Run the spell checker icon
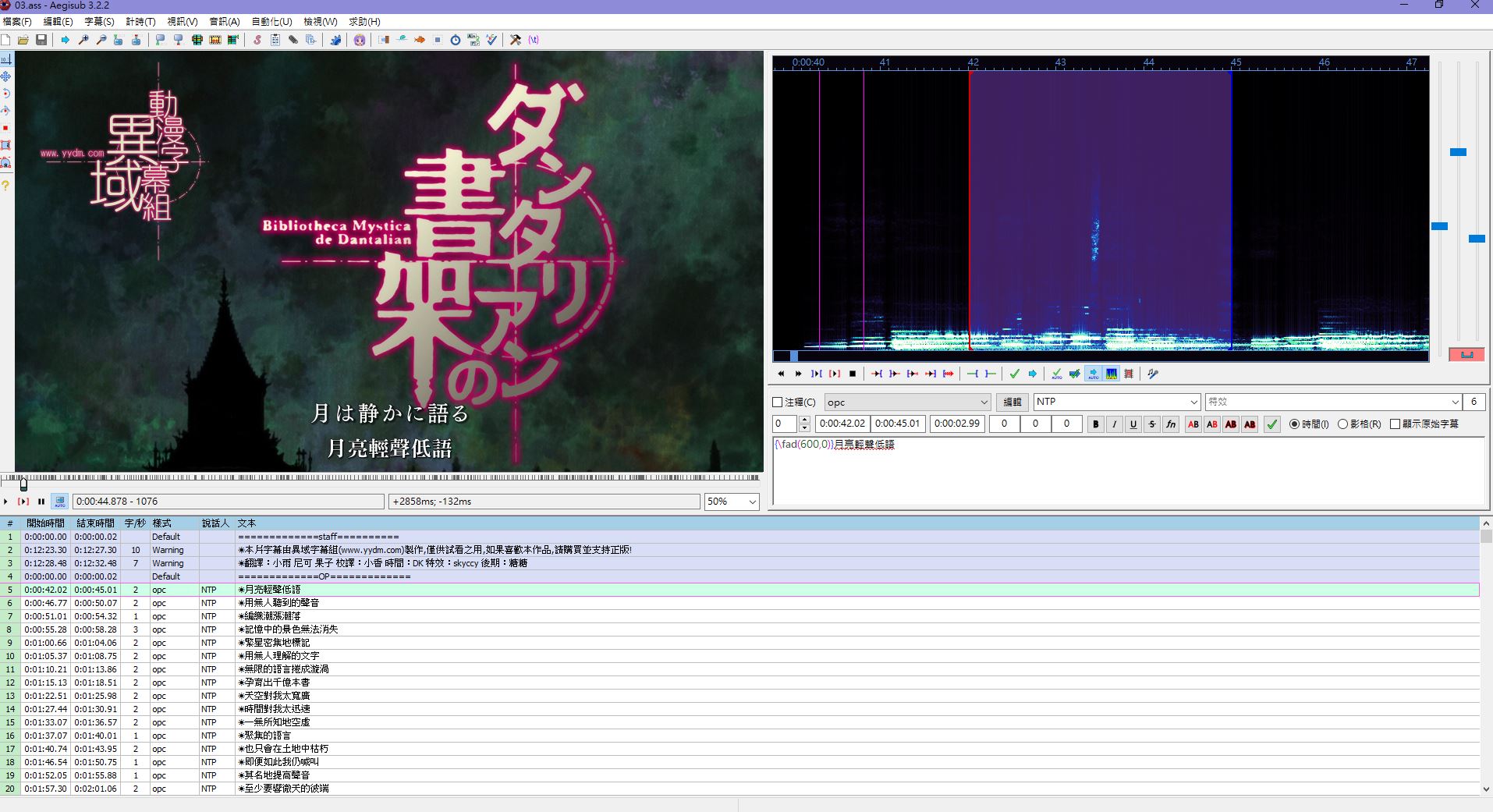Image resolution: width=1493 pixels, height=812 pixels. (x=491, y=40)
